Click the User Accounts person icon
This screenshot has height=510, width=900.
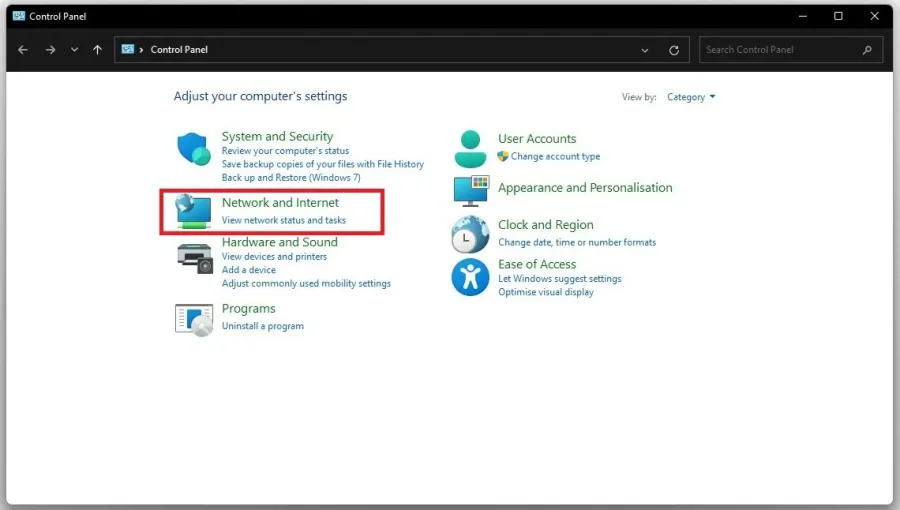coord(470,149)
